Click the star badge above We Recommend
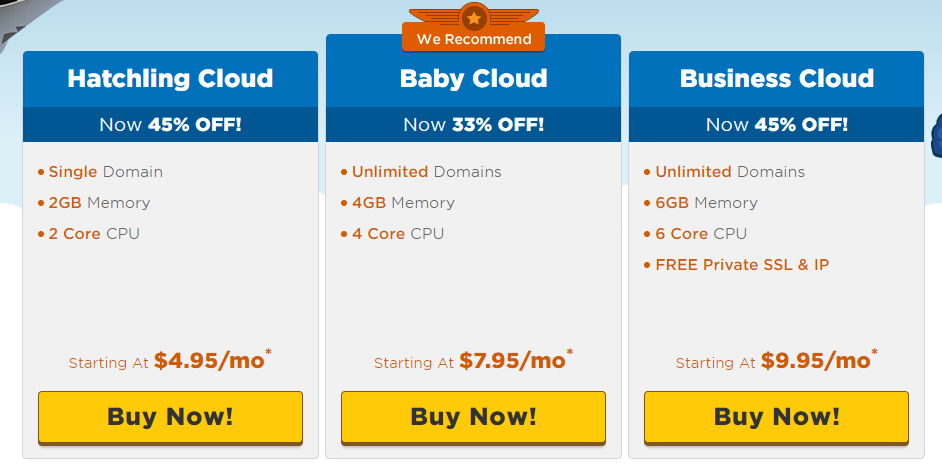Viewport: 942px width, 465px height. click(x=474, y=18)
